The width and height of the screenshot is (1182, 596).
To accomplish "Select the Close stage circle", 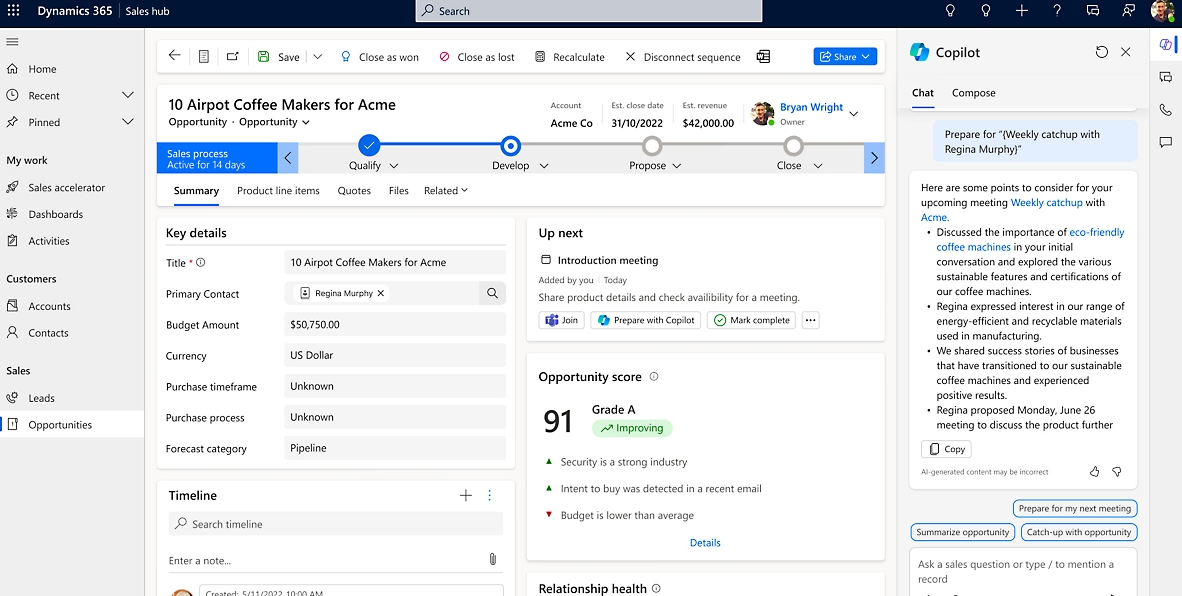I will 793,145.
